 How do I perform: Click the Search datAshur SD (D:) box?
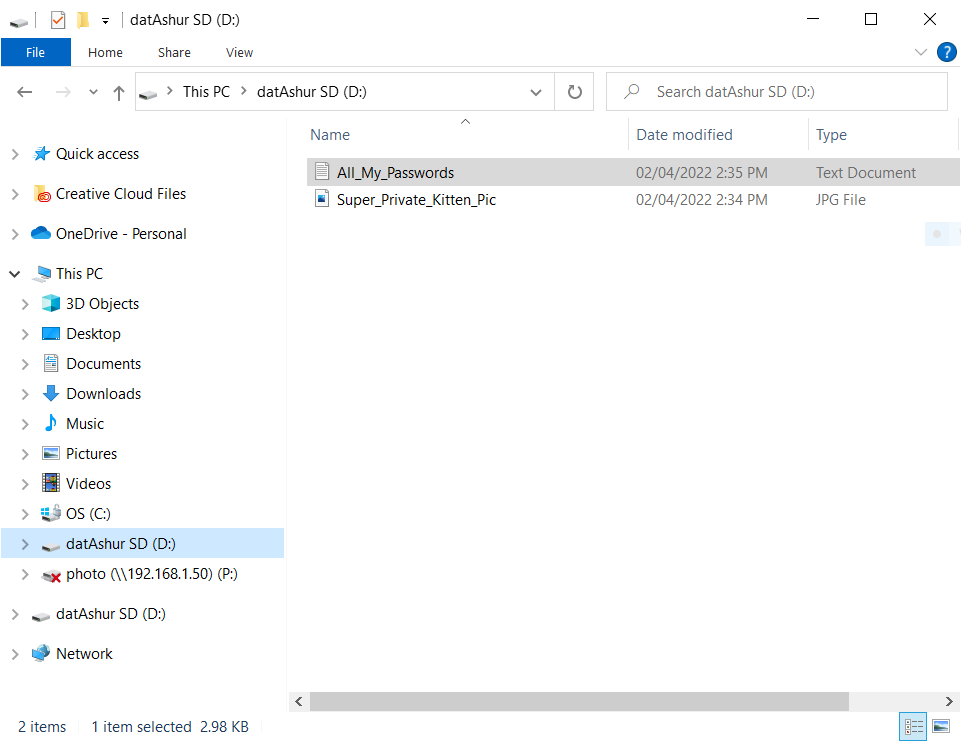[777, 92]
